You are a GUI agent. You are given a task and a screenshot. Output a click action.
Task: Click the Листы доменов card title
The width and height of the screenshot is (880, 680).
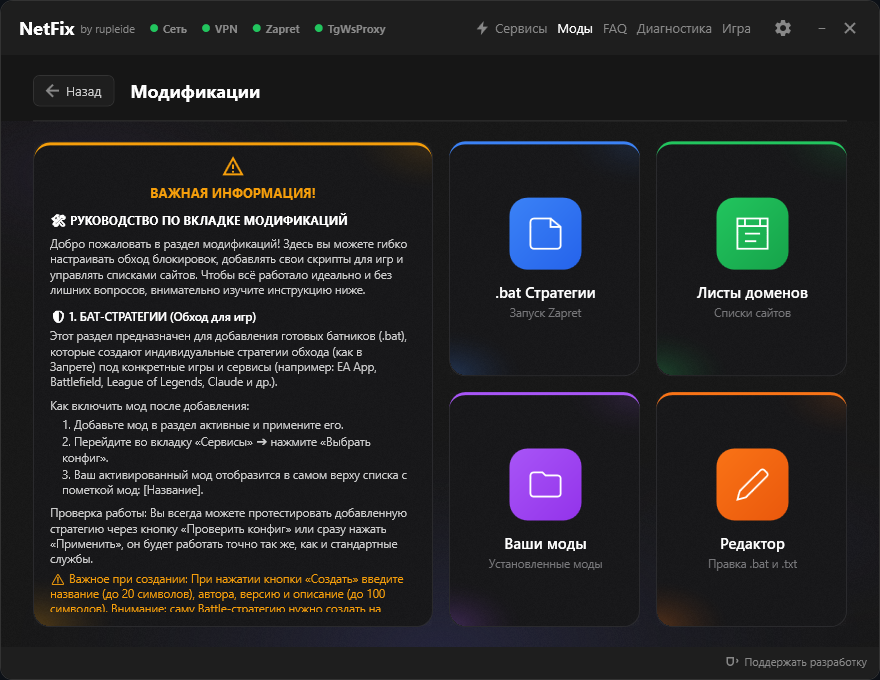click(x=752, y=293)
